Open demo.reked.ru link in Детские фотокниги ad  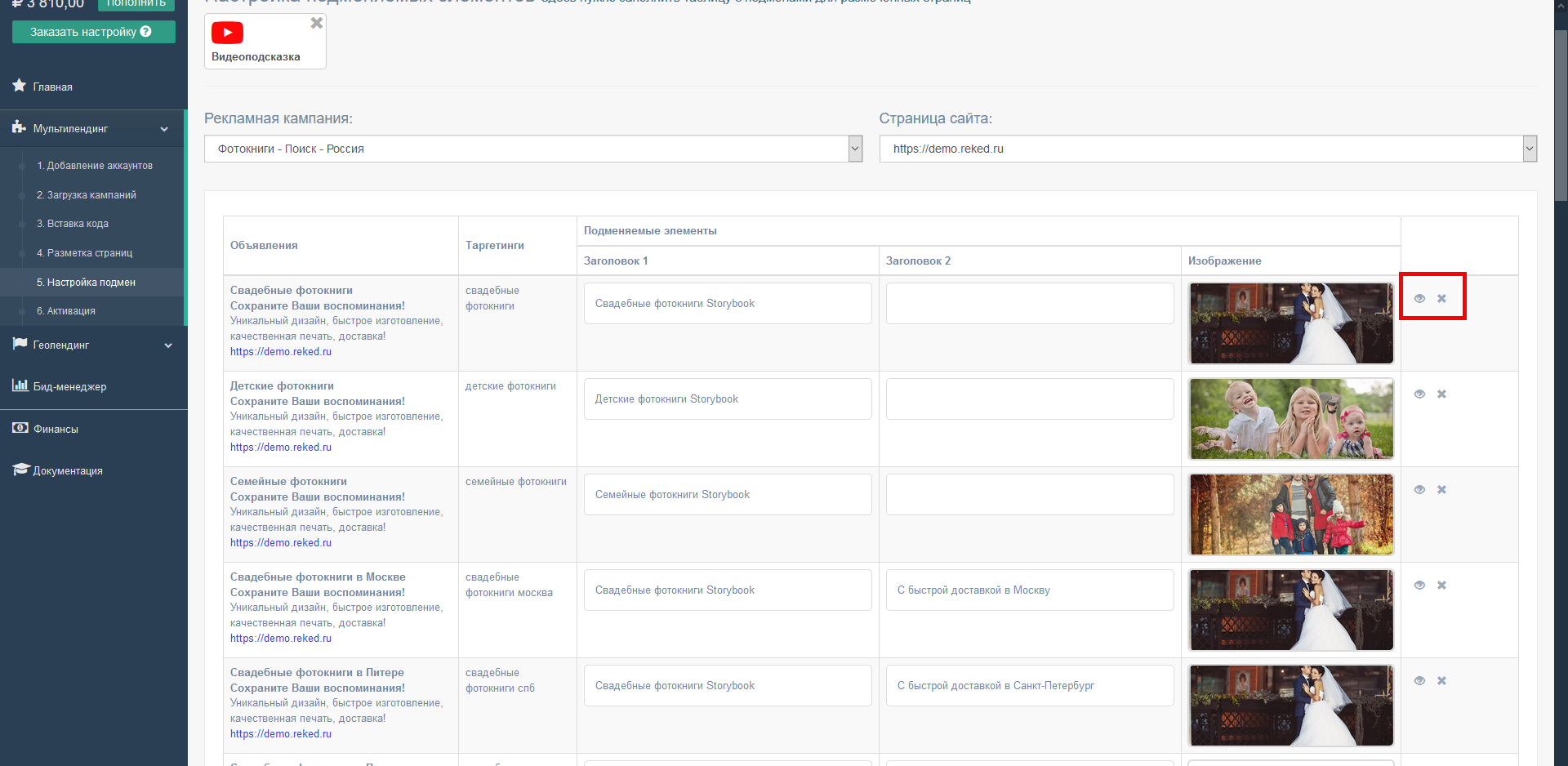(x=281, y=448)
